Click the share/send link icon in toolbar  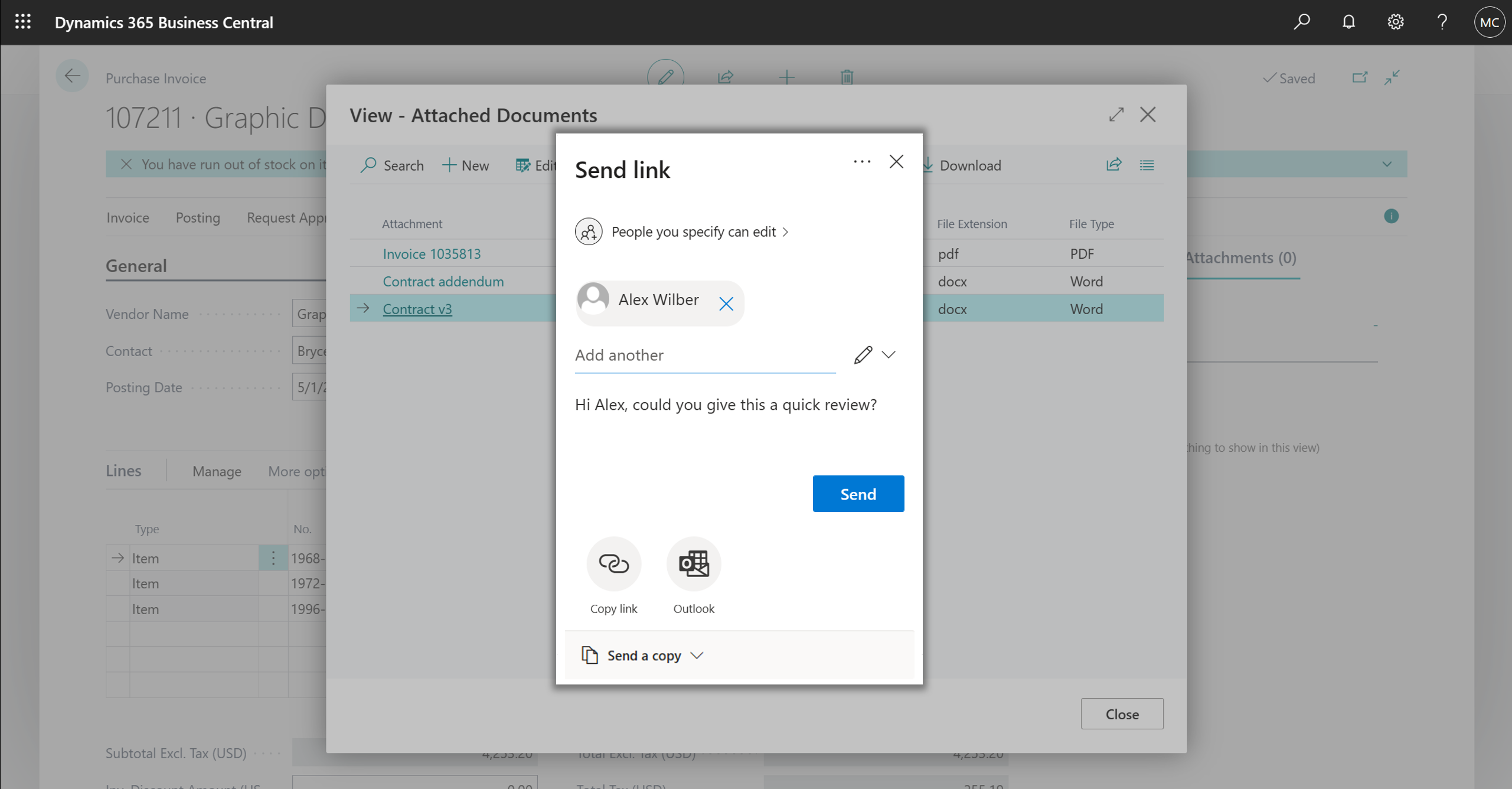click(1113, 164)
